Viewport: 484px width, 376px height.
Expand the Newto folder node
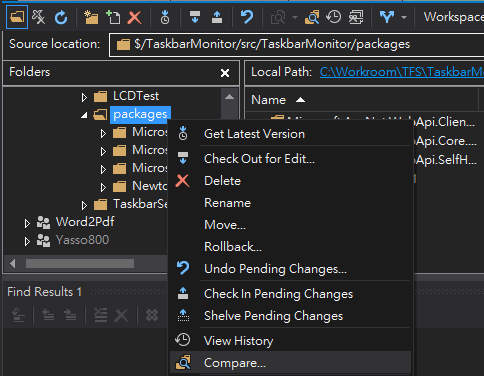coord(103,187)
